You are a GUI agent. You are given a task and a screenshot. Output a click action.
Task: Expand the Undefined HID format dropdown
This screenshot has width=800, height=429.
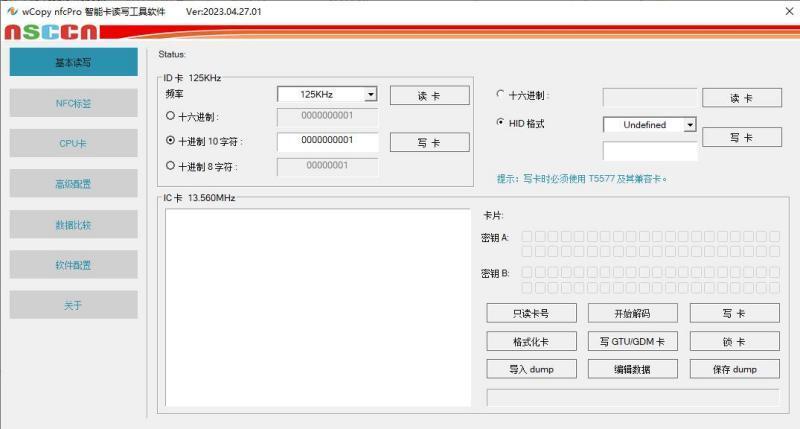[689, 125]
